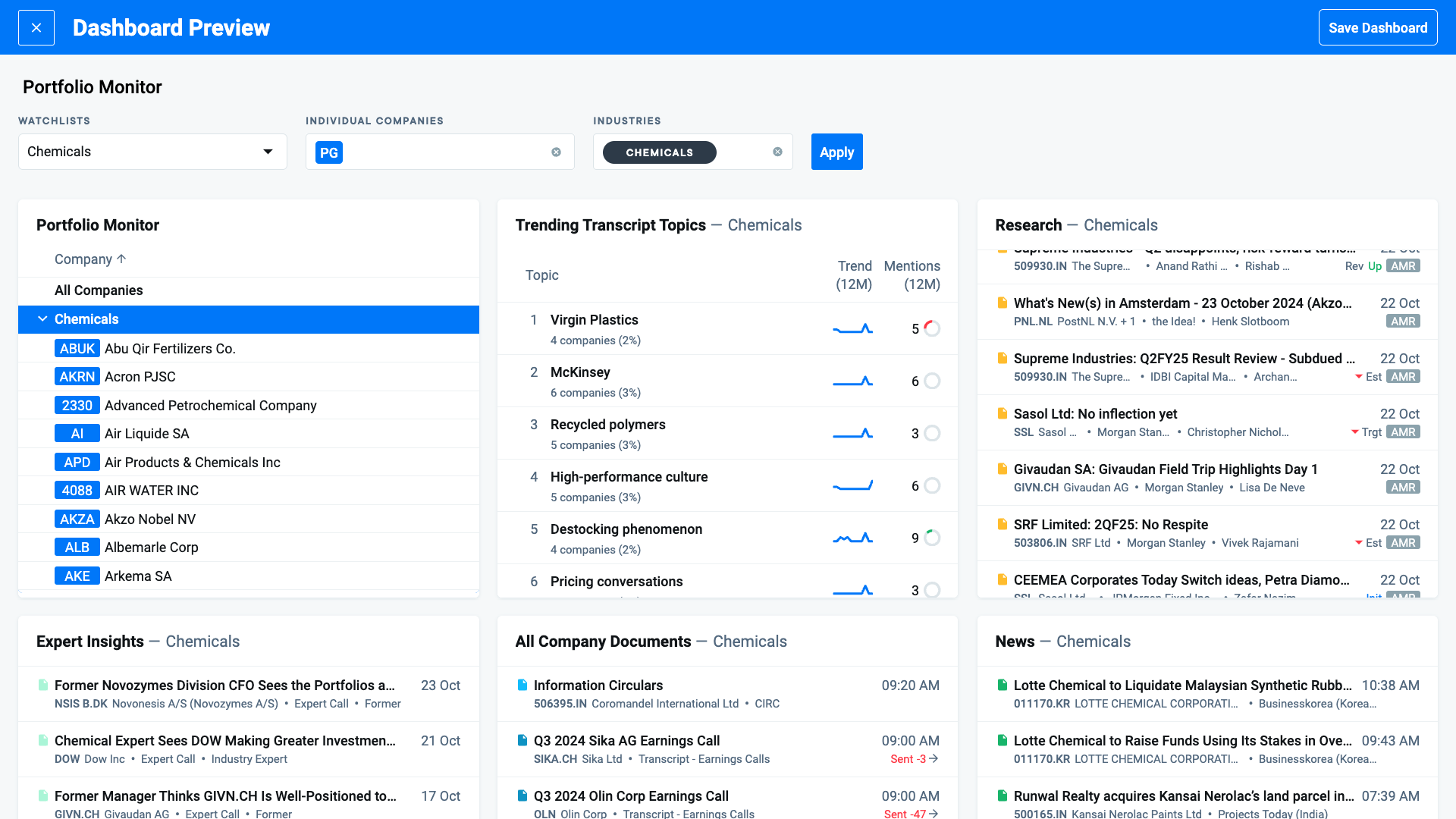Open the Pricing conversations topic

pos(617,582)
